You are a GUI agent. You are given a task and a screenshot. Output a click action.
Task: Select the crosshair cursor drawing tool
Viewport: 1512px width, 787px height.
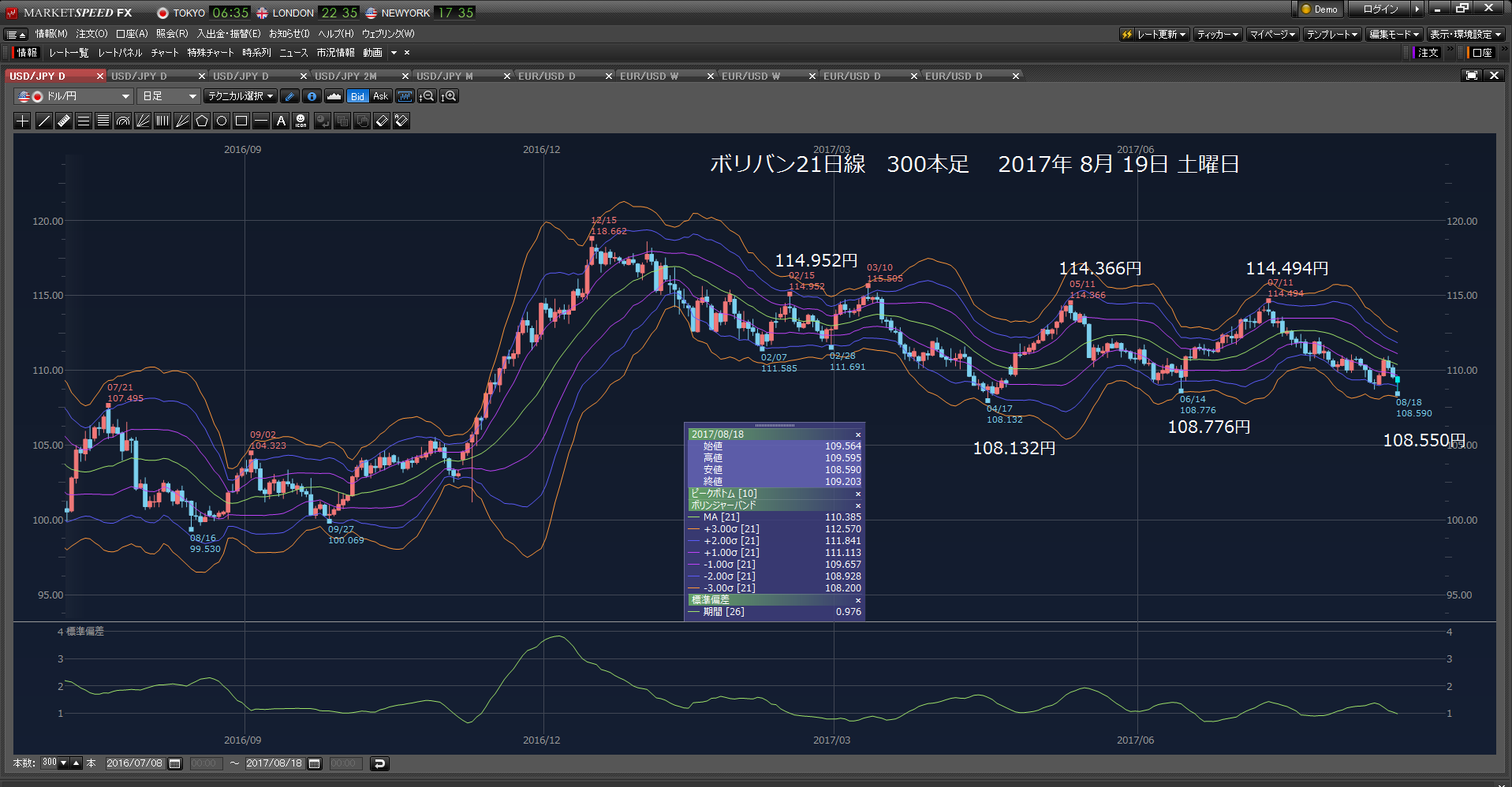point(23,121)
